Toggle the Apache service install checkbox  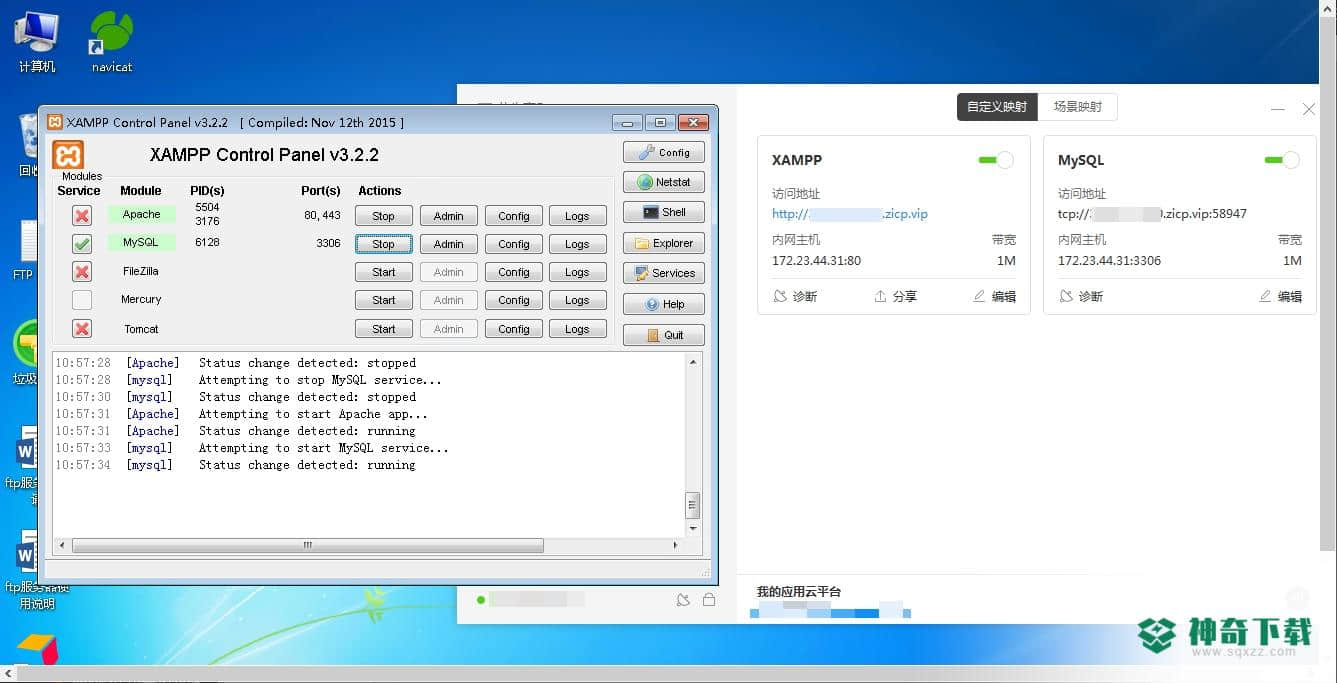[x=82, y=215]
